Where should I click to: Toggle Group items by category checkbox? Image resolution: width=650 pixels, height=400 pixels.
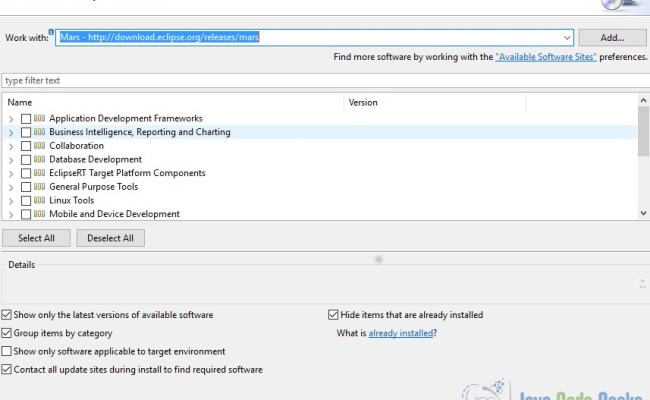pos(6,333)
